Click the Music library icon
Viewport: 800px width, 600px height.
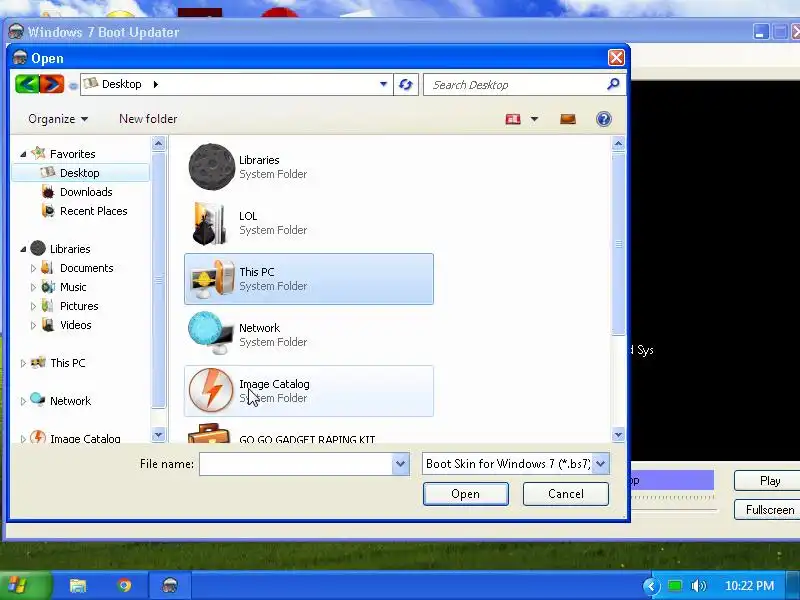click(48, 287)
